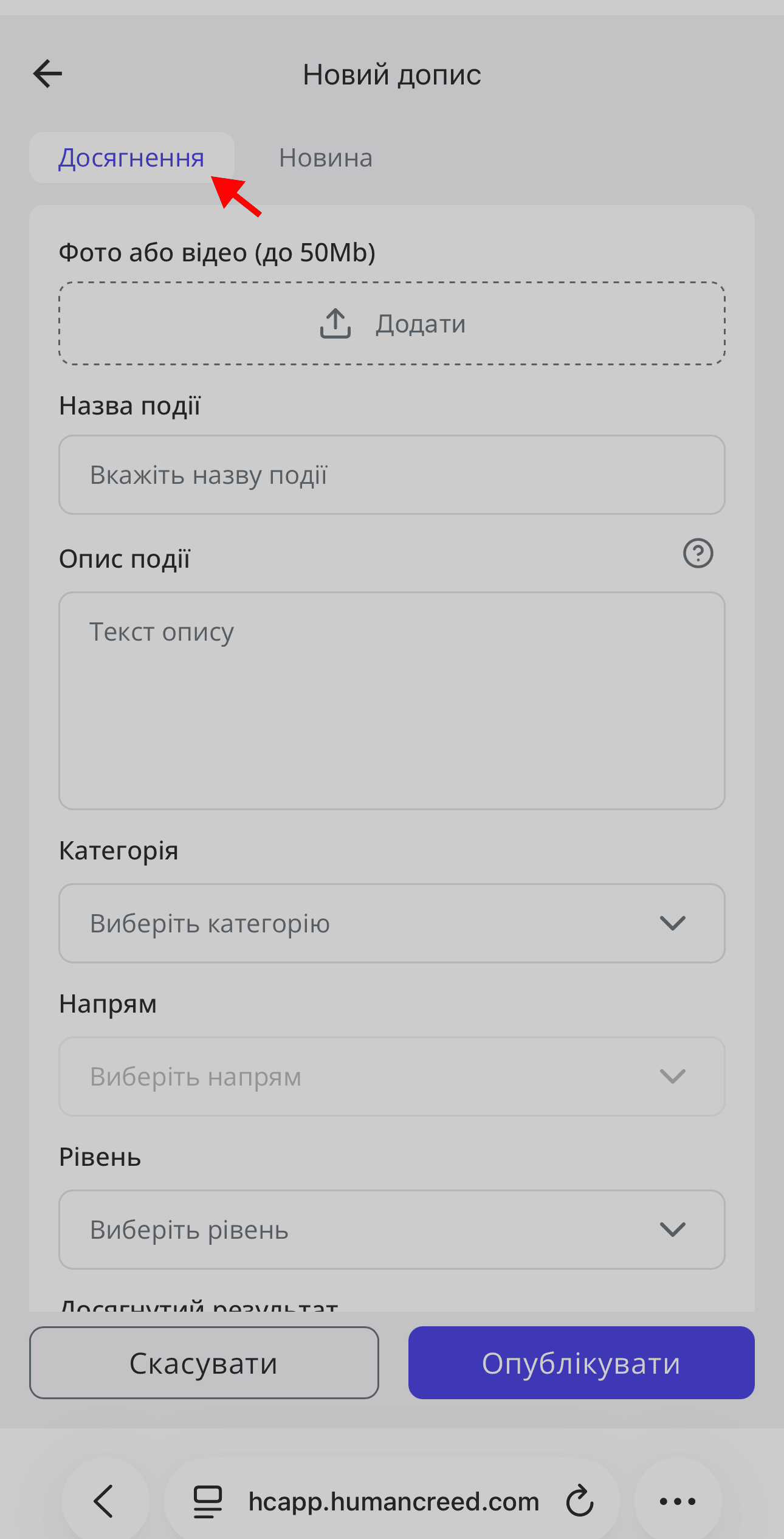784x1539 pixels.
Task: Click the chevron arrow in Категорія field
Action: pyautogui.click(x=672, y=923)
